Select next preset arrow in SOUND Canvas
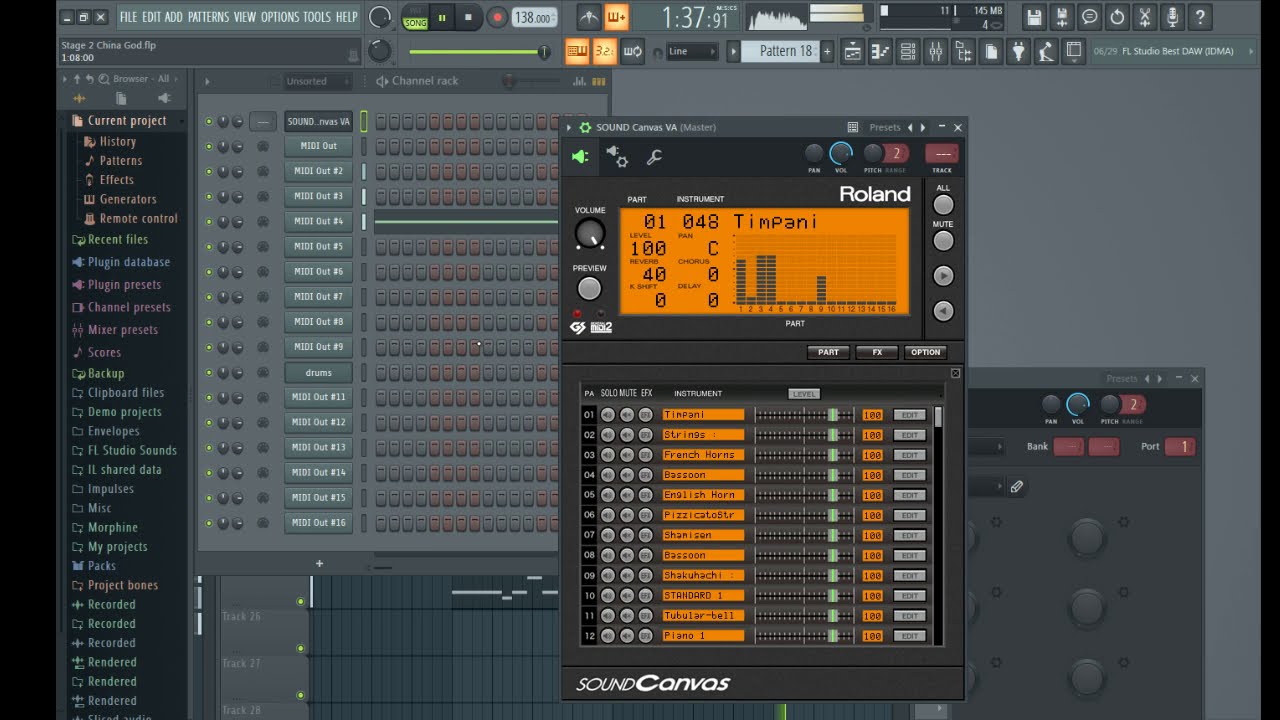Viewport: 1280px width, 720px height. coord(923,127)
